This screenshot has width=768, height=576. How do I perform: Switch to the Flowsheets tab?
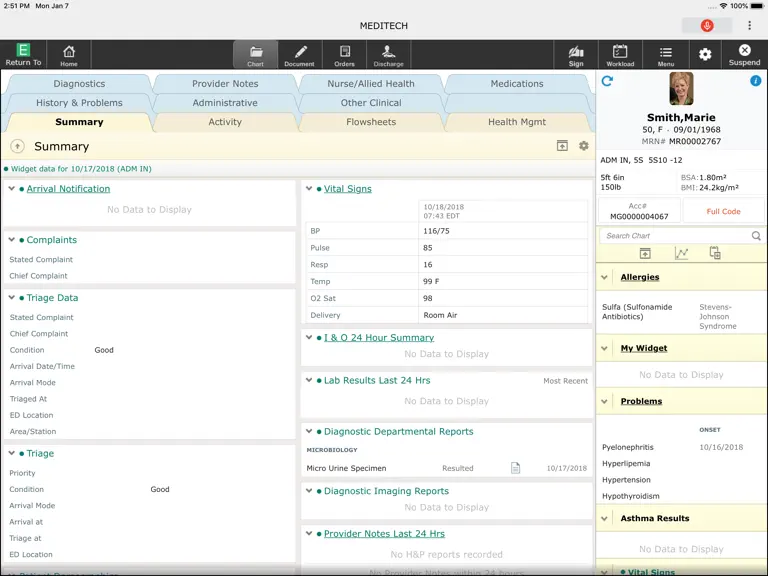pyautogui.click(x=371, y=122)
